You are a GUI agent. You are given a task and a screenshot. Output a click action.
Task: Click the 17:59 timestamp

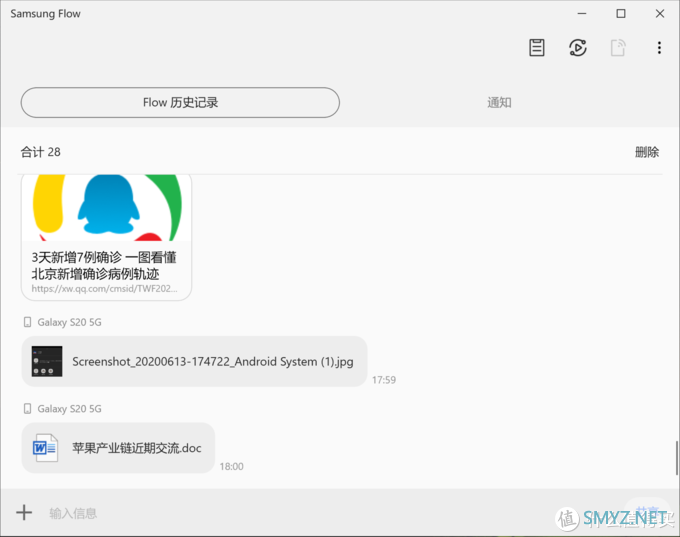[x=384, y=380]
